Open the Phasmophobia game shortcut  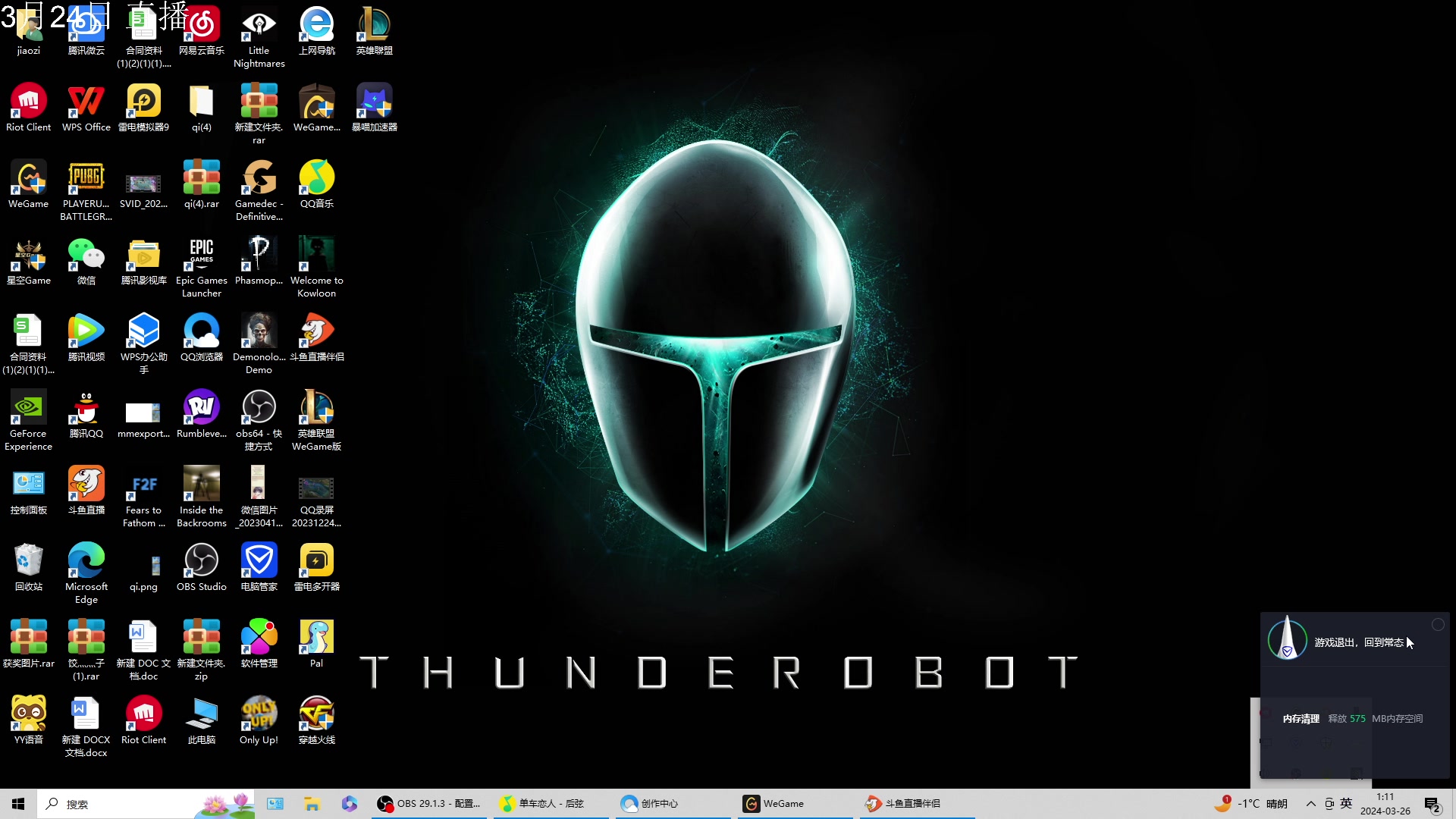click(259, 262)
